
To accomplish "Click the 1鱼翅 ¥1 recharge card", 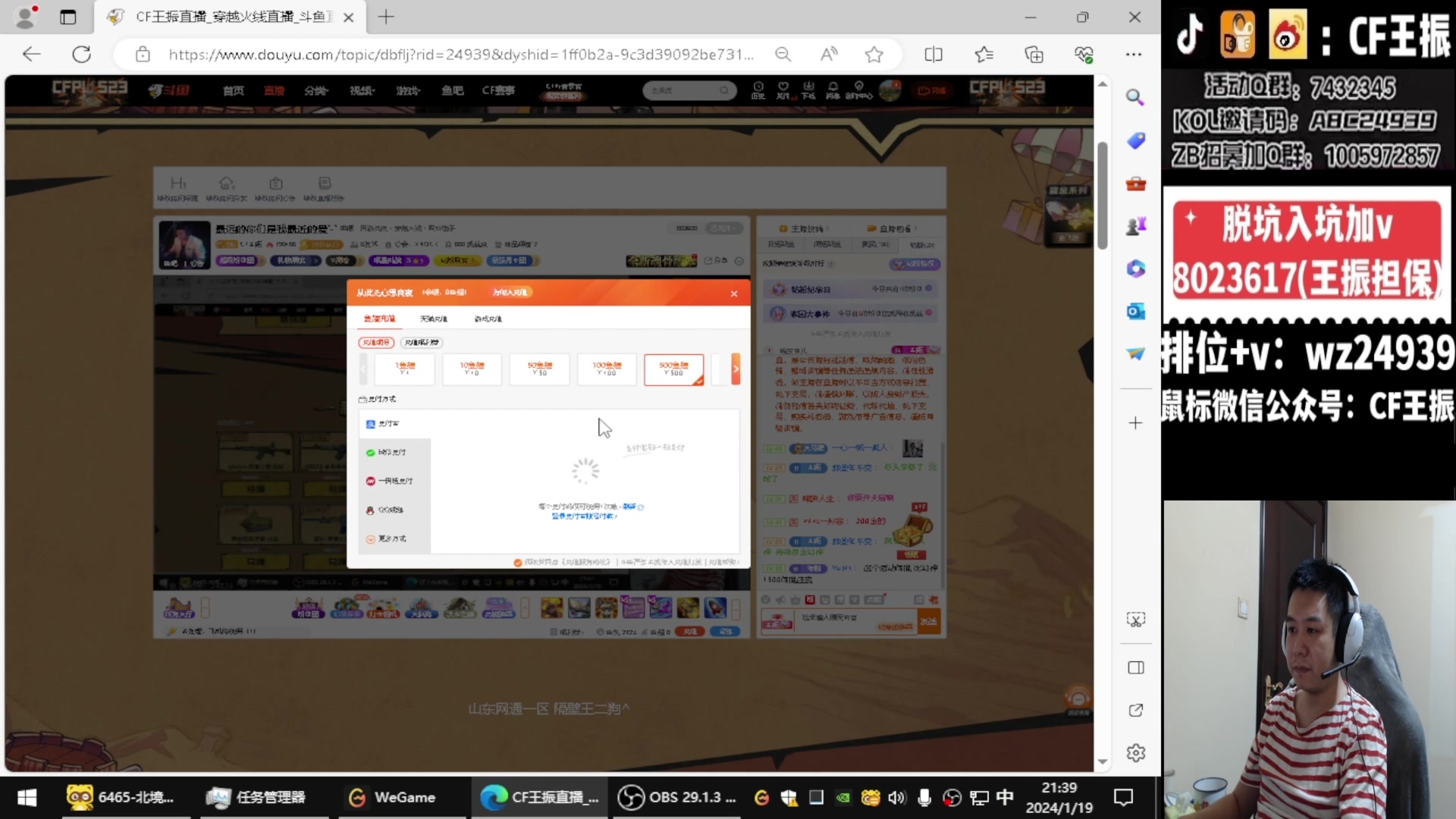I will point(404,369).
